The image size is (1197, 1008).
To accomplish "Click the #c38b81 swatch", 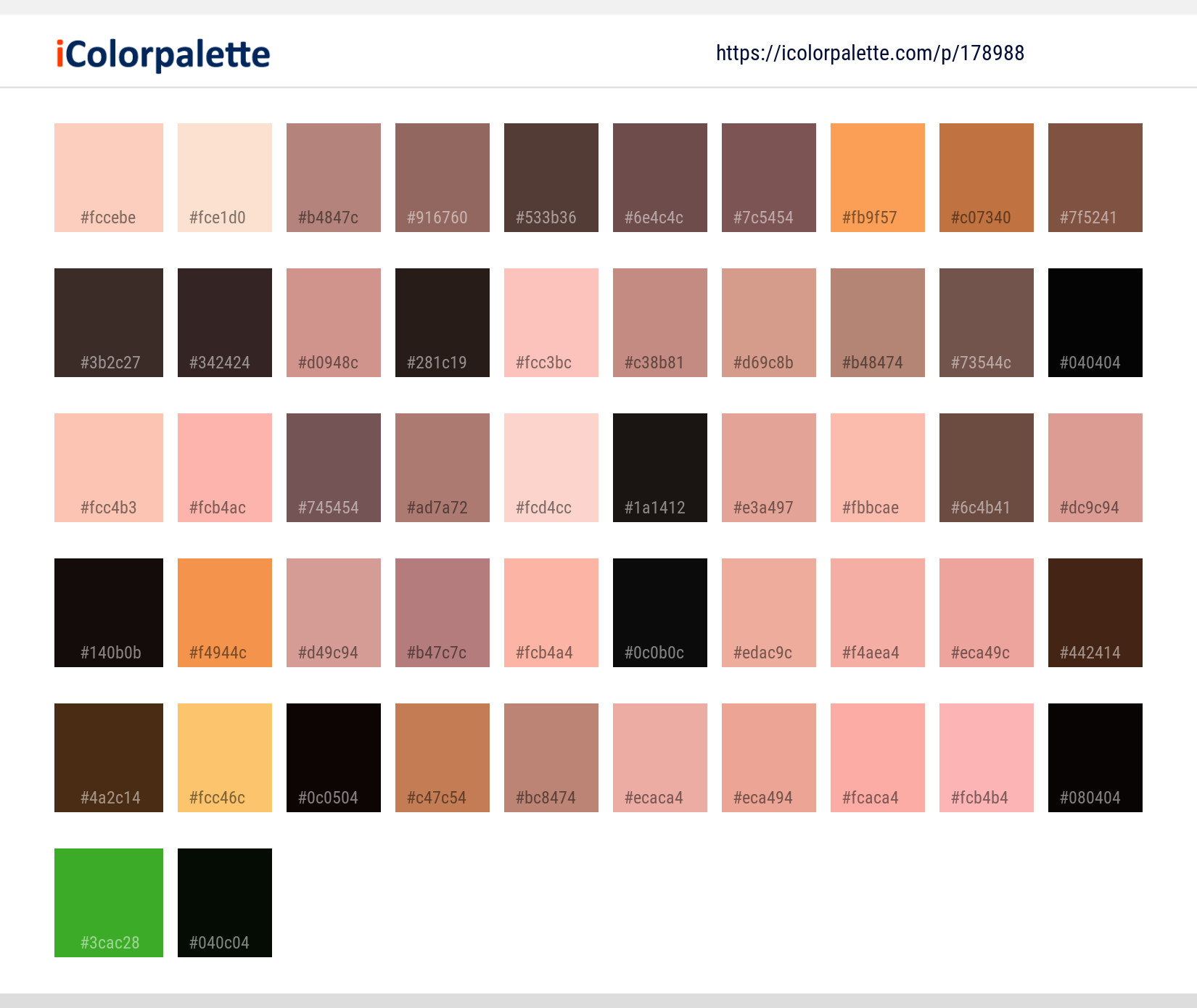I will click(660, 323).
